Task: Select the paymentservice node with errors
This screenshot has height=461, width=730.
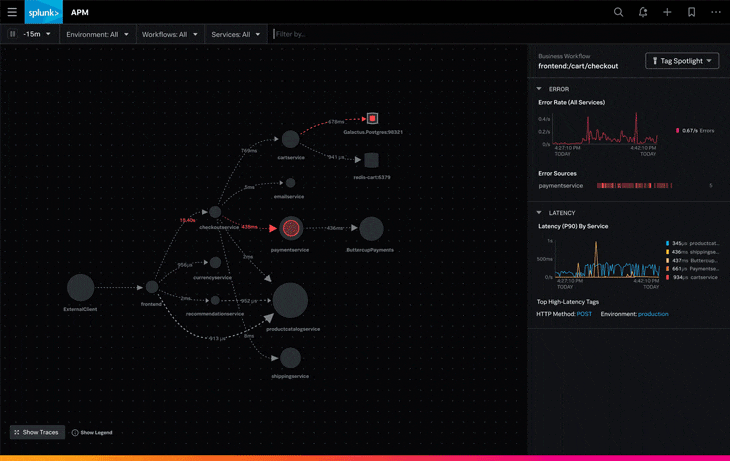Action: tap(290, 228)
